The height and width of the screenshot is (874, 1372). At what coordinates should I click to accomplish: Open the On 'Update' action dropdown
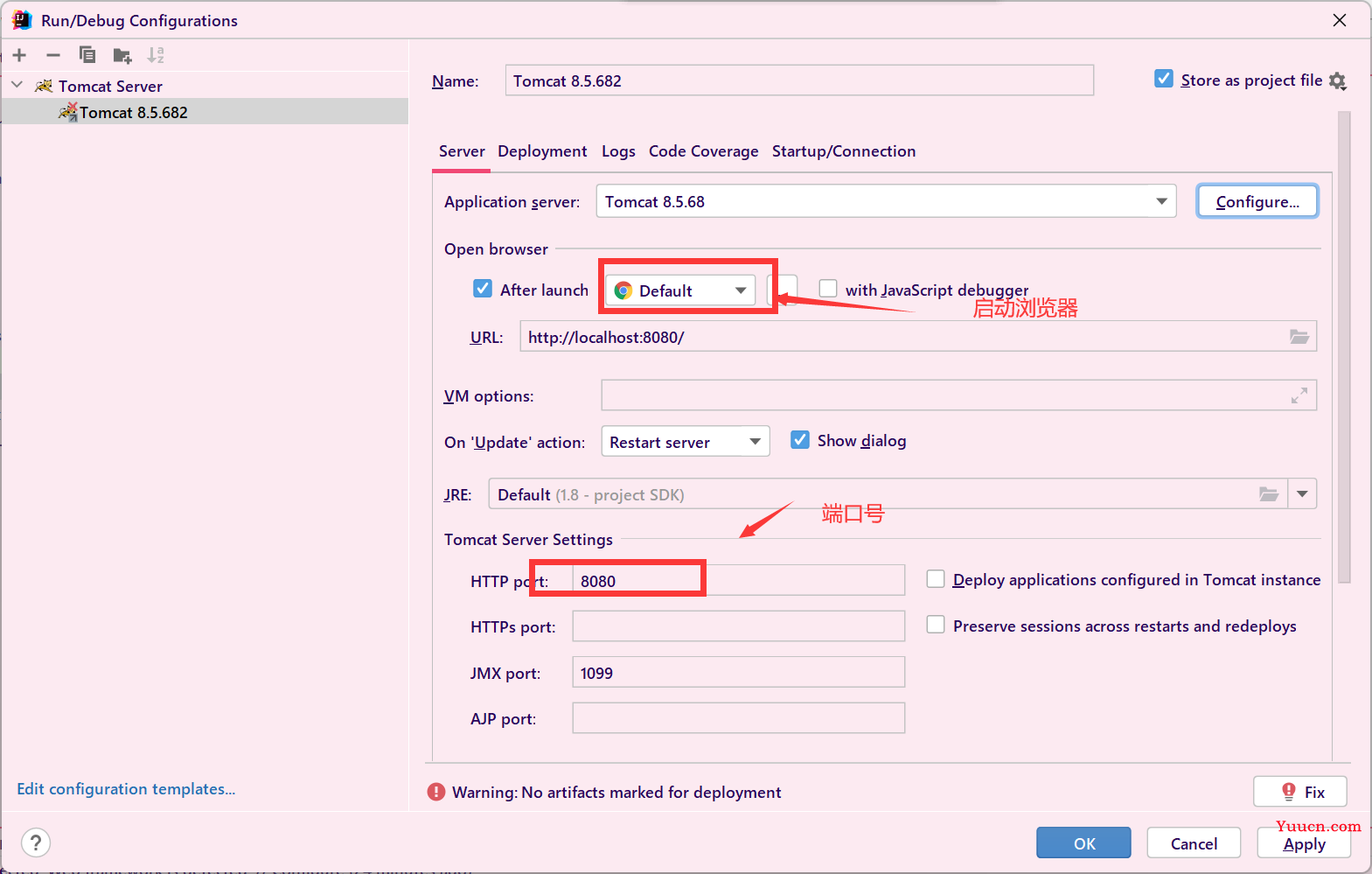click(x=686, y=442)
